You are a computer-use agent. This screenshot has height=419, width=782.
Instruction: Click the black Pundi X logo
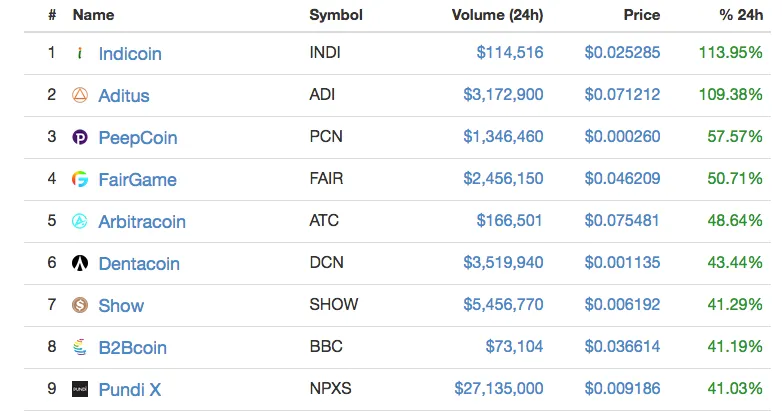[80, 389]
